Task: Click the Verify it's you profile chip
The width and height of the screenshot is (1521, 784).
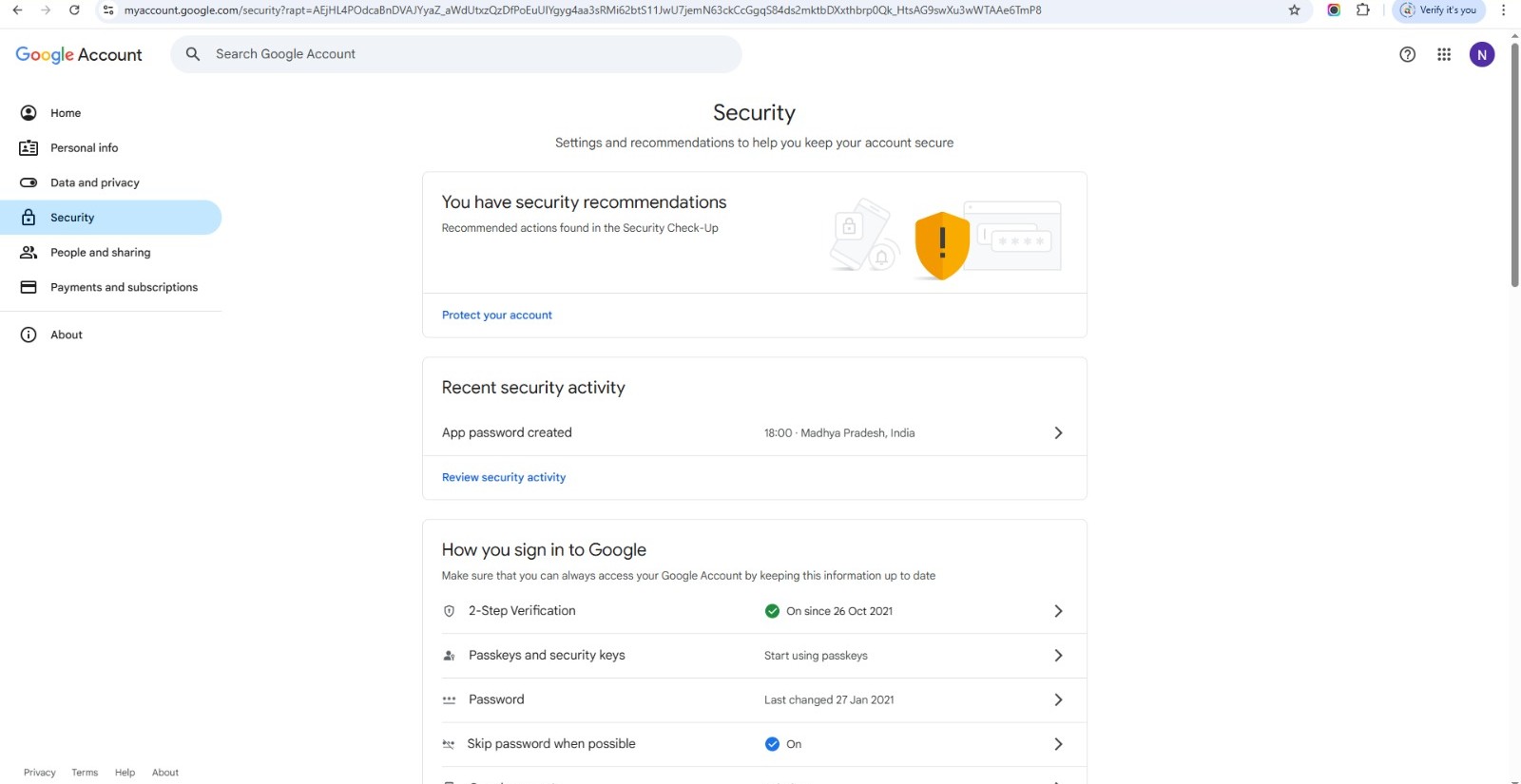Action: click(x=1438, y=10)
